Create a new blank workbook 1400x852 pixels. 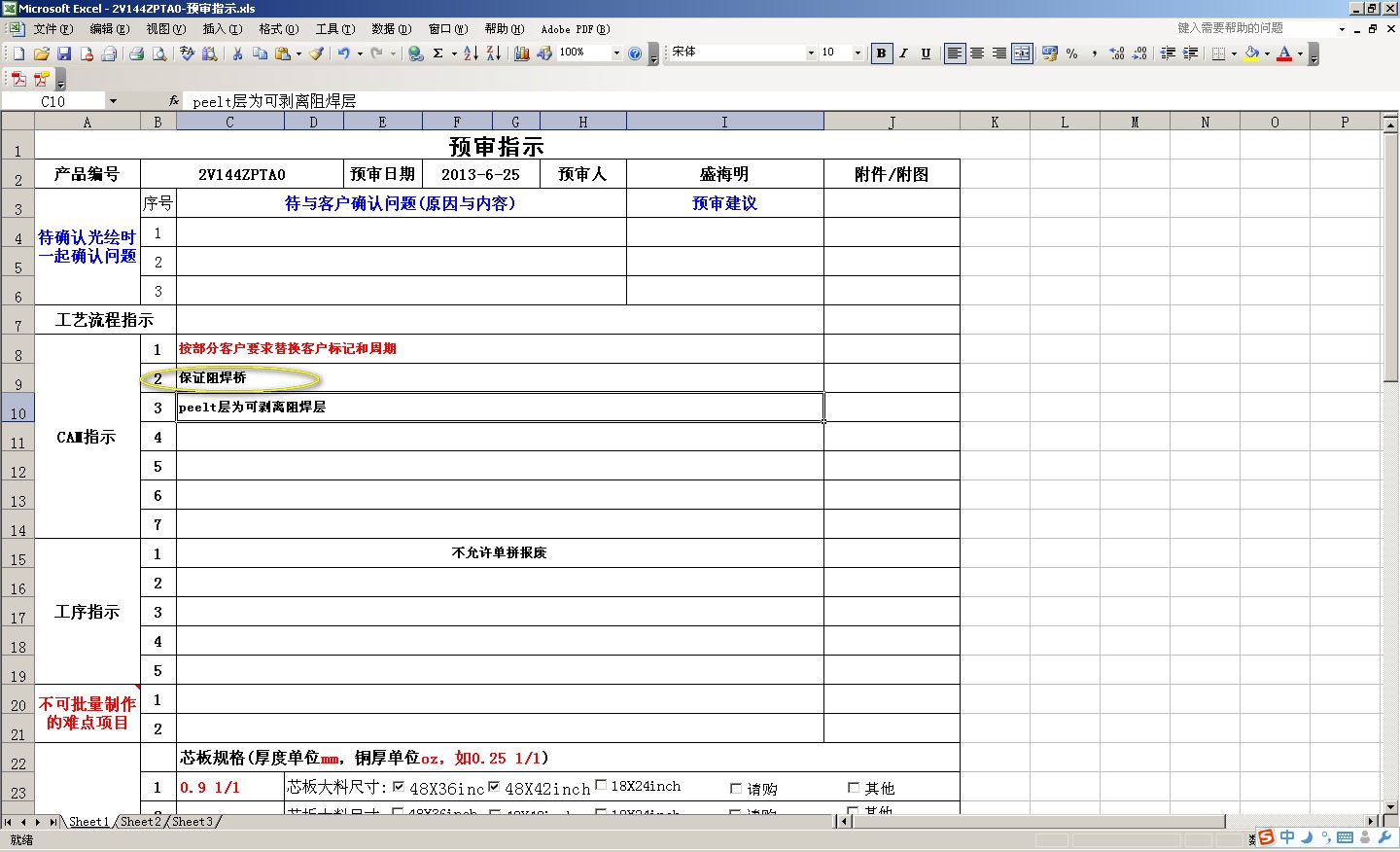18,53
